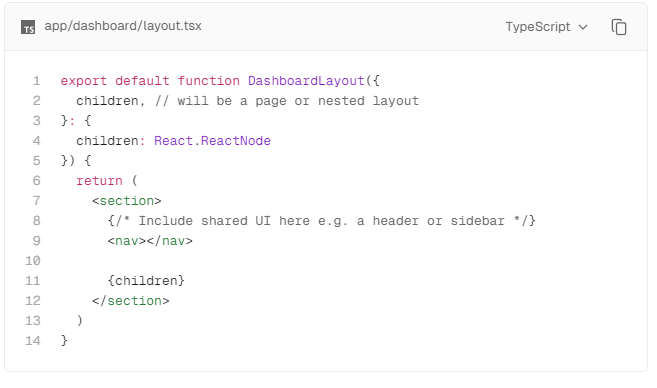Click the opening <section> tag on line 7
The height and width of the screenshot is (388, 657).
pyautogui.click(x=127, y=201)
